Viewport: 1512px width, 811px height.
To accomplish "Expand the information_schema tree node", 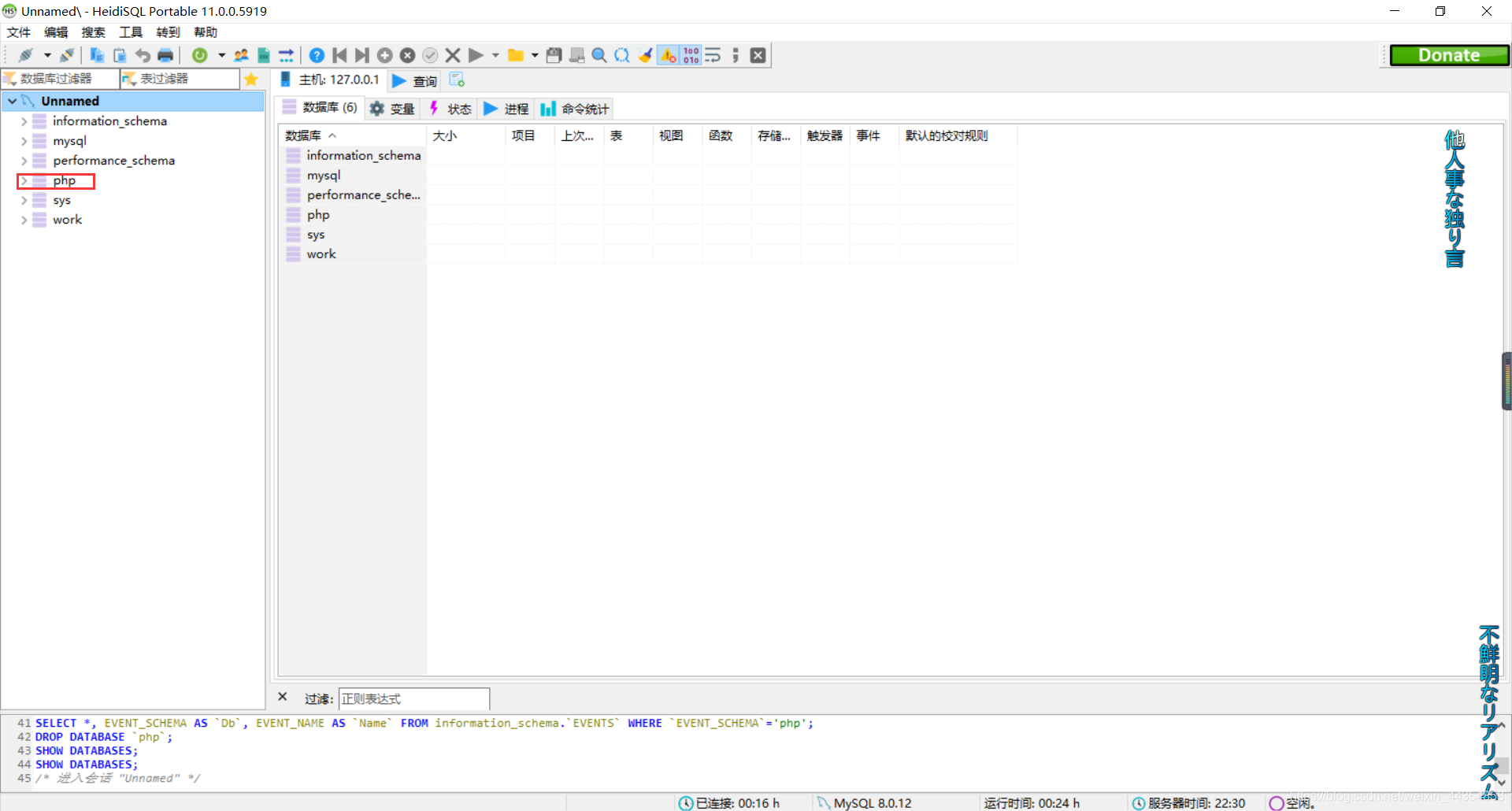I will coord(24,121).
